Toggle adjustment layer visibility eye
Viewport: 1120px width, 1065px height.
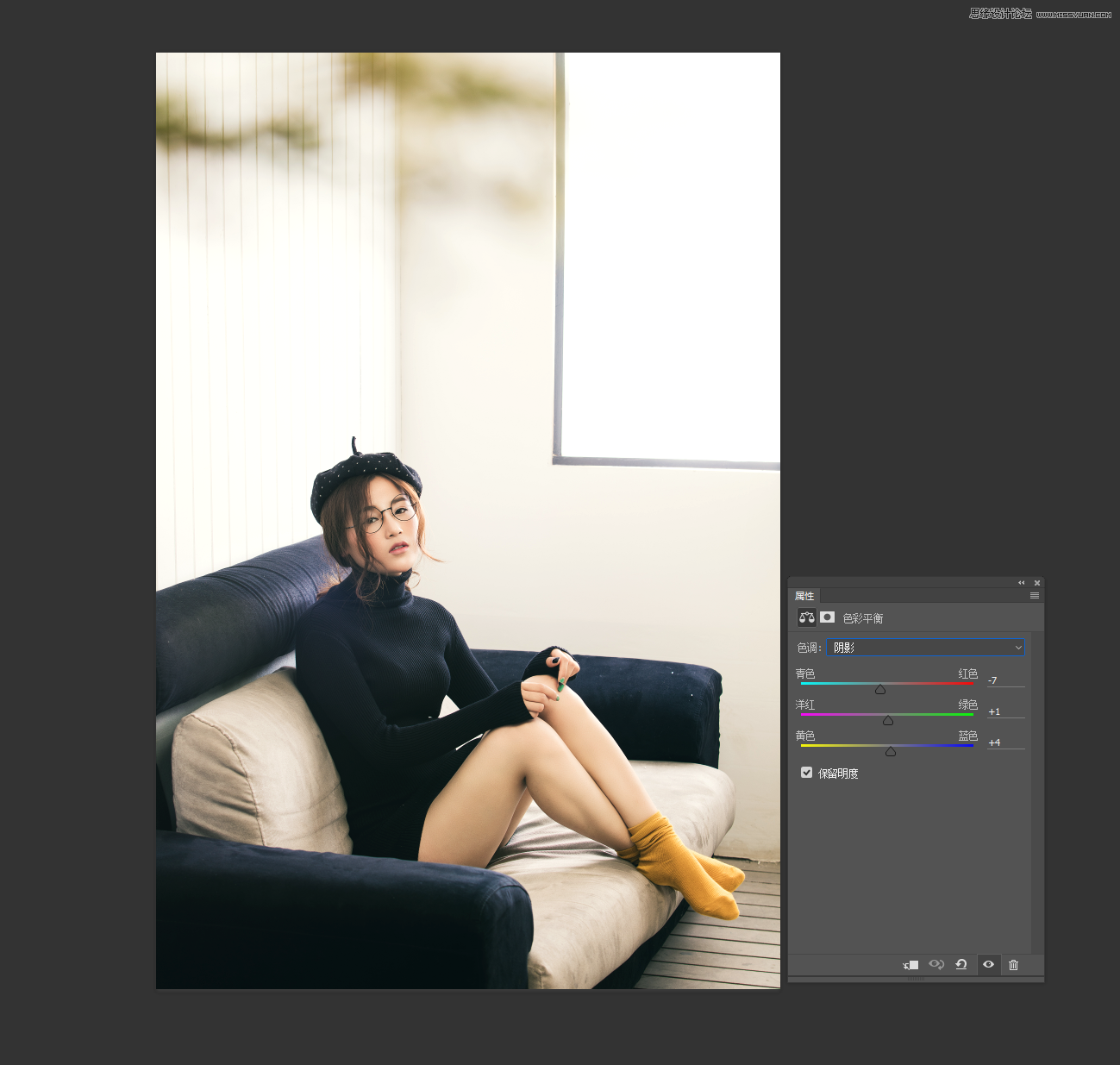988,965
